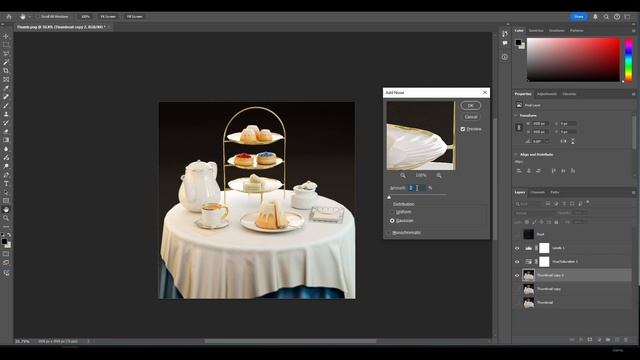Select the Rectangular Marquee tool
This screenshot has width=640, height=360.
(6, 45)
